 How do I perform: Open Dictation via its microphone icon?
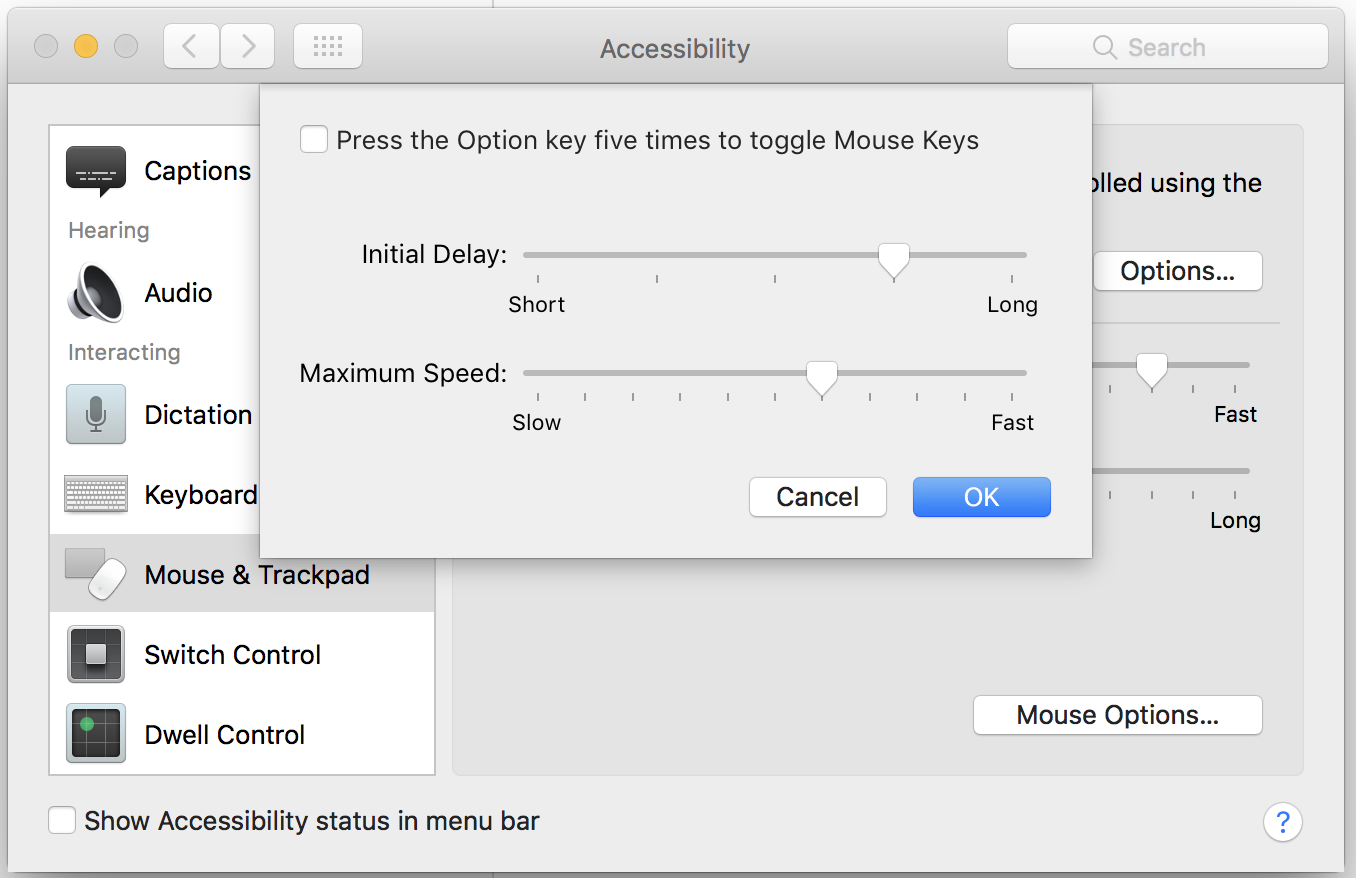(96, 414)
